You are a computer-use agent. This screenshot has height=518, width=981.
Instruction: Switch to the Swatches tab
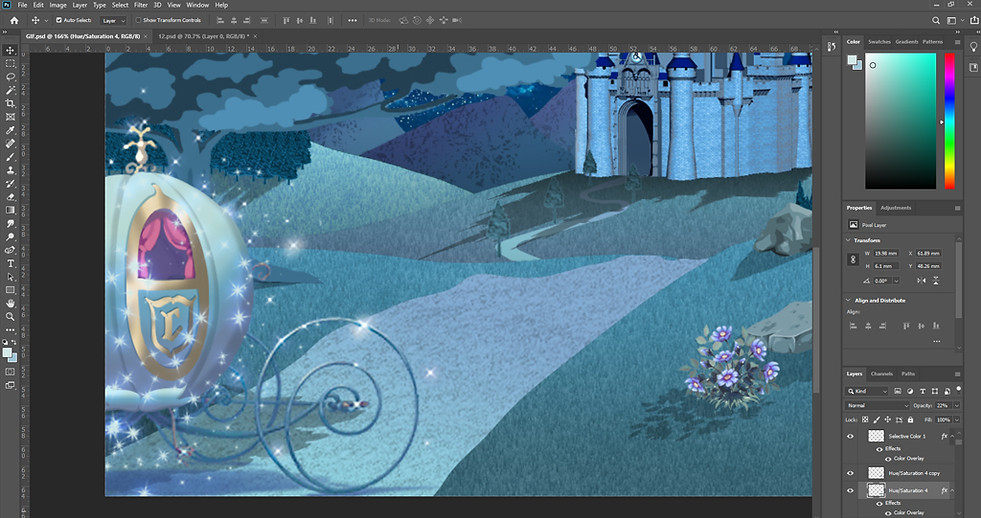(x=879, y=42)
